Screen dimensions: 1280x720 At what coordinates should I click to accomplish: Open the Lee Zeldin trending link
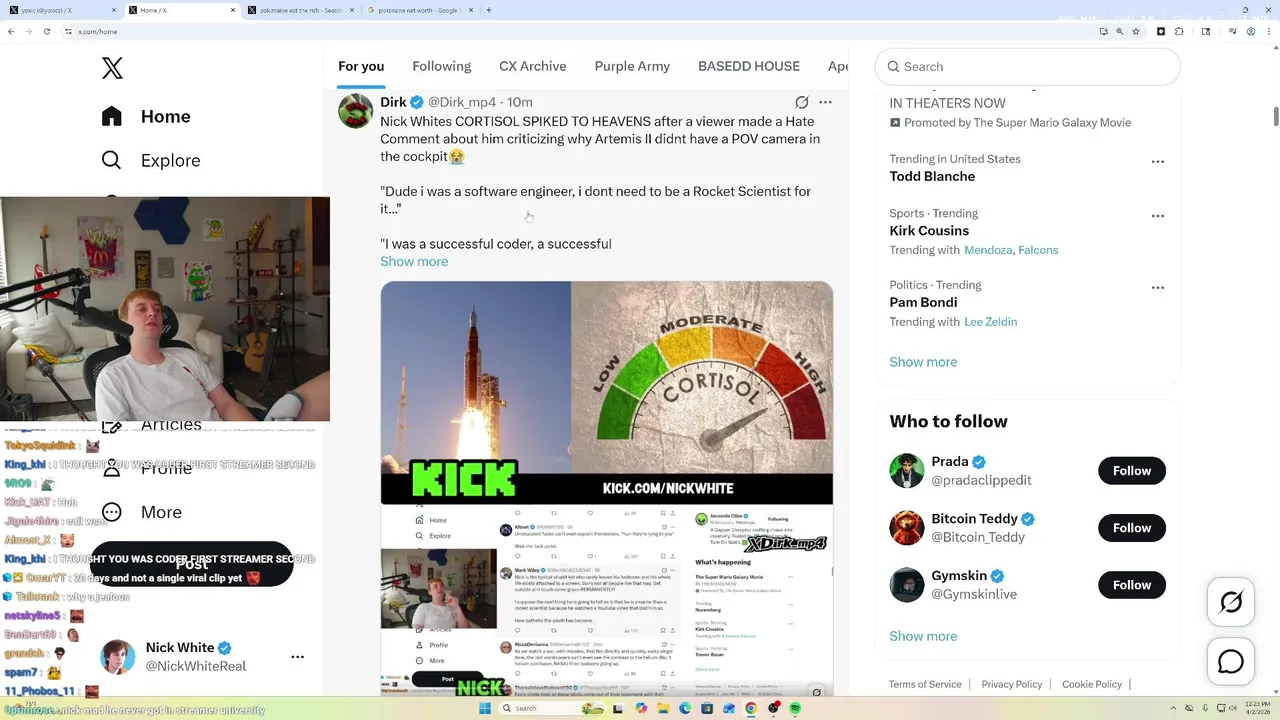pyautogui.click(x=991, y=322)
